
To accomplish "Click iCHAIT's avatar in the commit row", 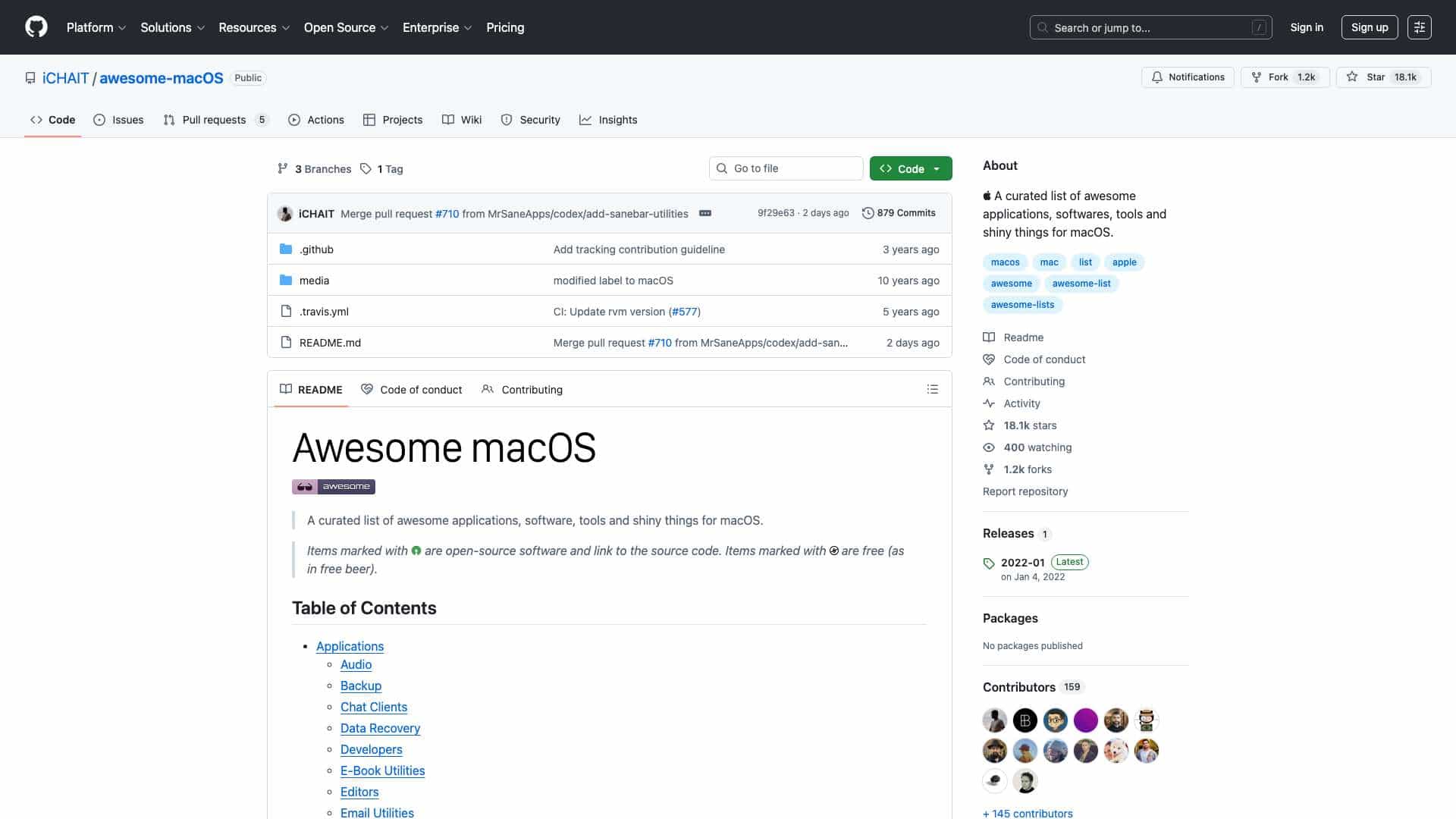I will (x=285, y=214).
